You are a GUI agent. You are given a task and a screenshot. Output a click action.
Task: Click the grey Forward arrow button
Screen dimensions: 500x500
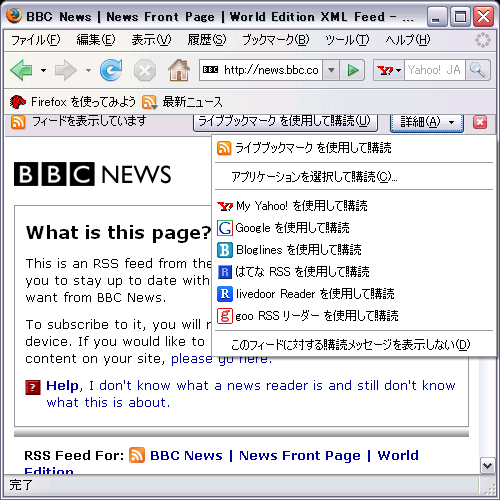tap(65, 70)
